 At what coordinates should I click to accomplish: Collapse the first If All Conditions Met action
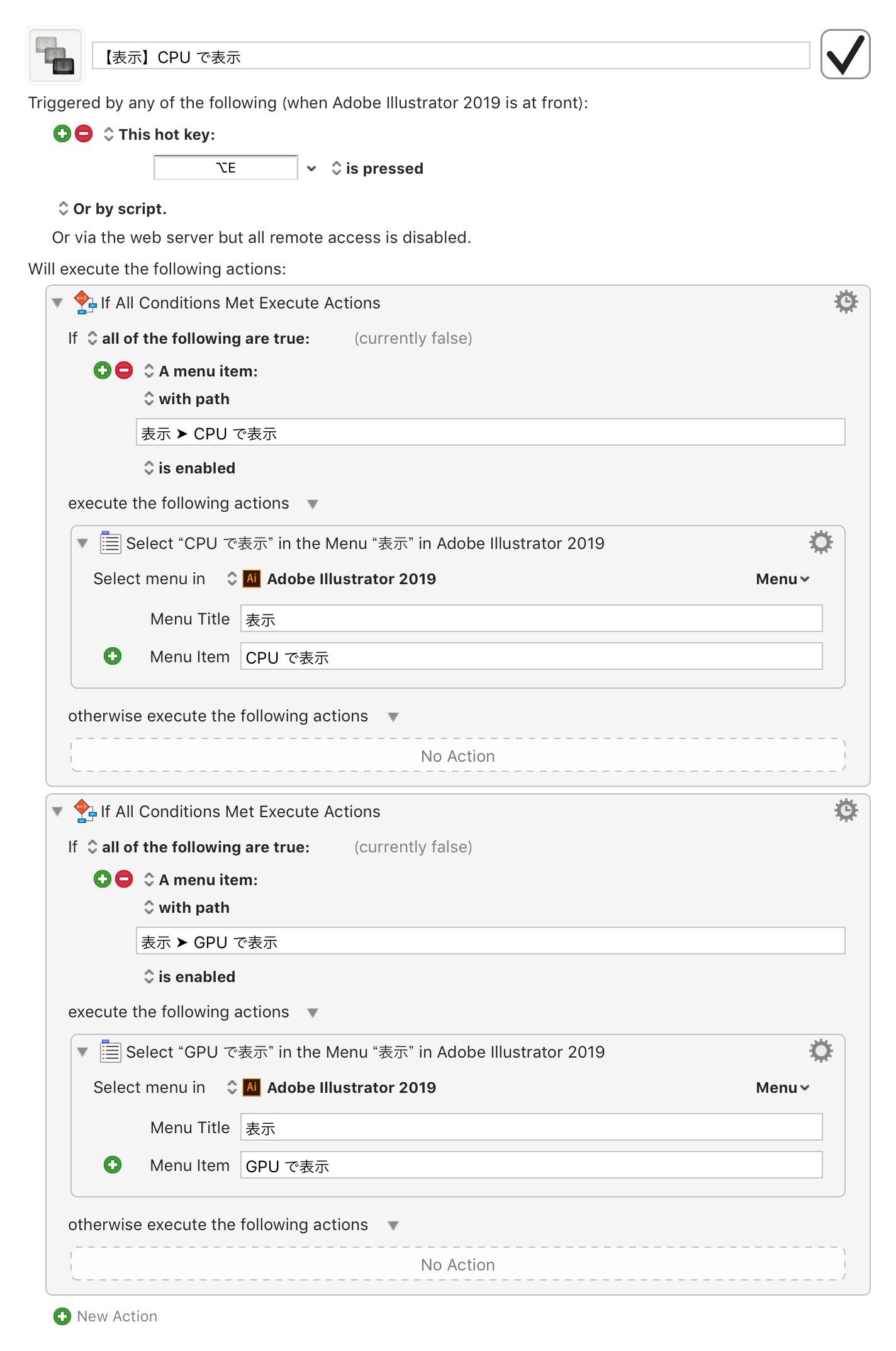(x=57, y=303)
